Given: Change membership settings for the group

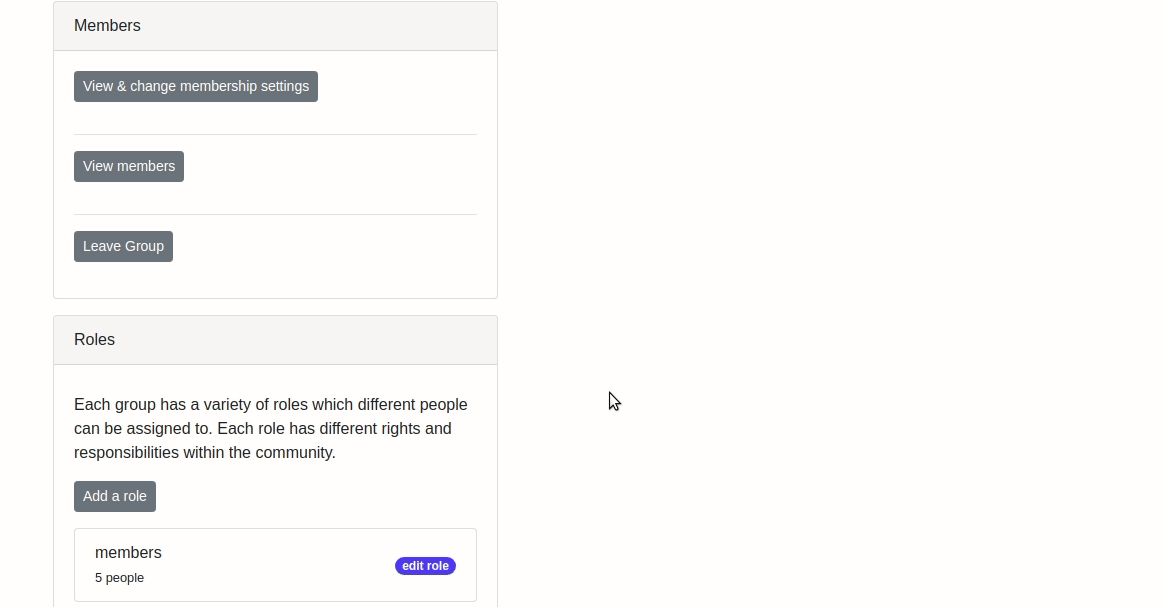Looking at the screenshot, I should [196, 86].
